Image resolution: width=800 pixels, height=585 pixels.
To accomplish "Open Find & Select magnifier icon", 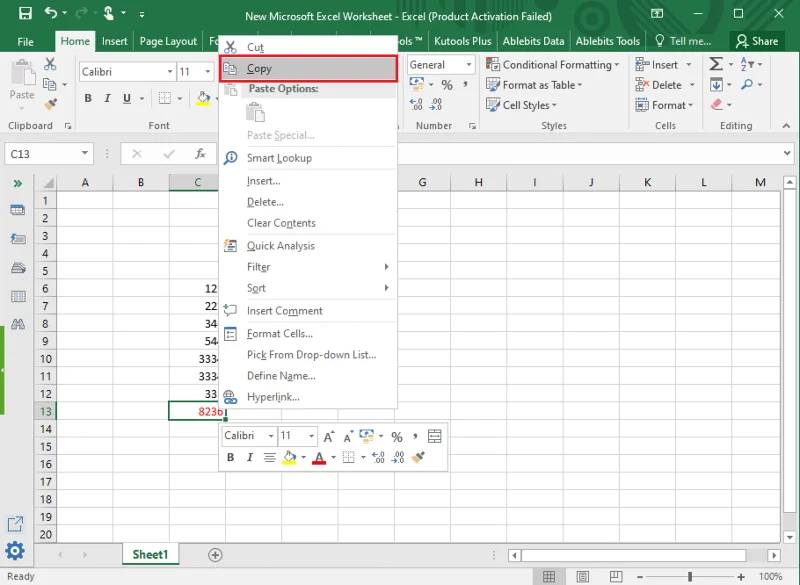I will (x=747, y=85).
